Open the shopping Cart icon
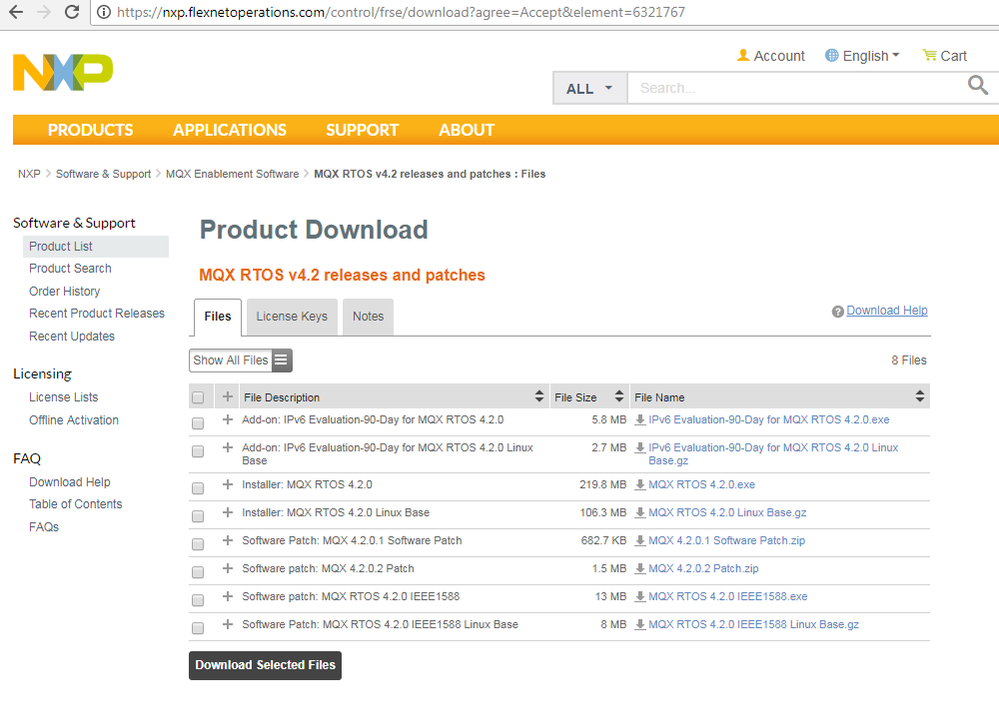Viewport: 999px width, 710px height. point(930,55)
